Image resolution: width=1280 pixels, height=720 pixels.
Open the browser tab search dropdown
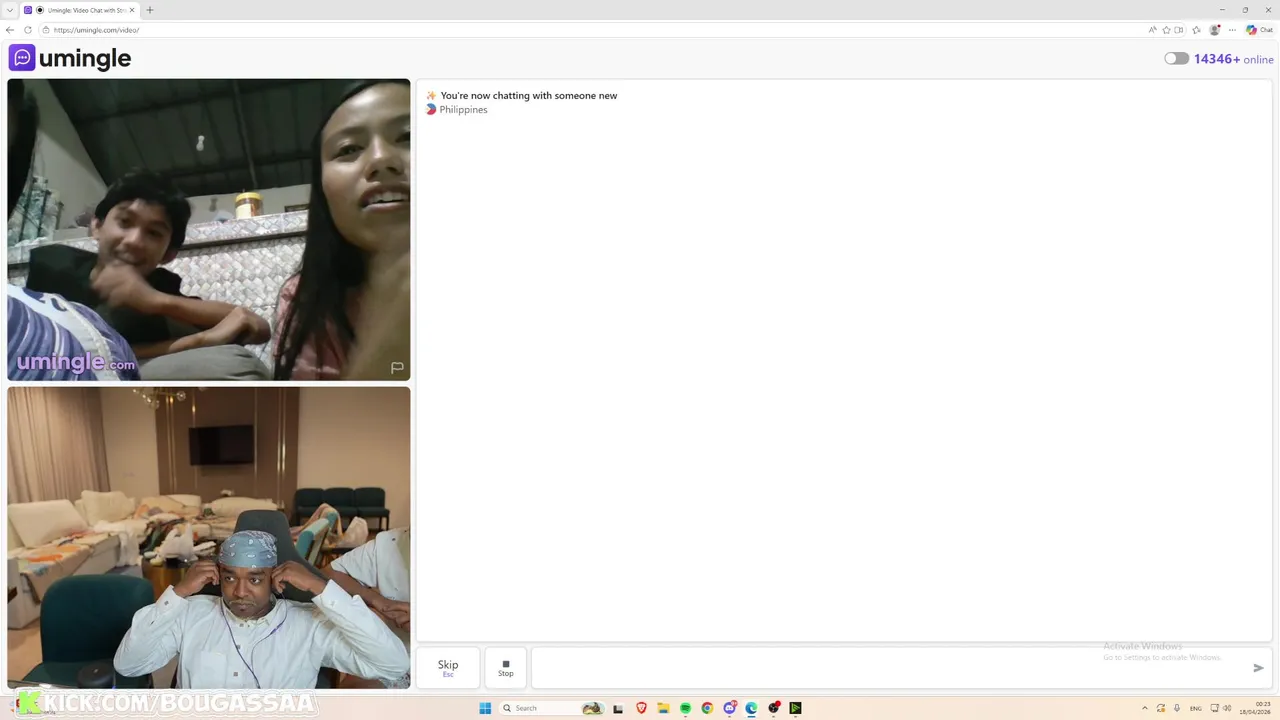pyautogui.click(x=10, y=10)
